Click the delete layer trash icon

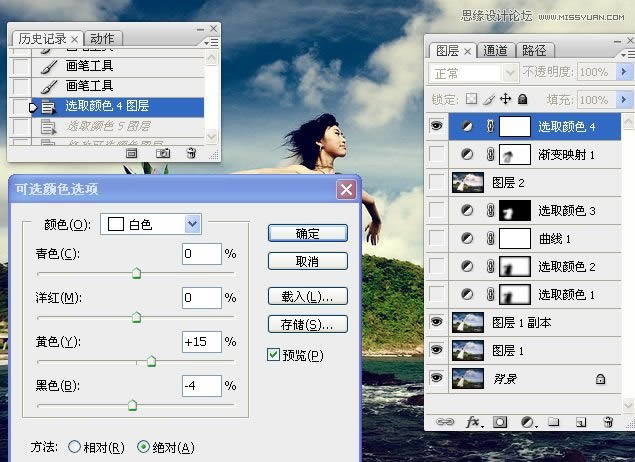tap(607, 422)
